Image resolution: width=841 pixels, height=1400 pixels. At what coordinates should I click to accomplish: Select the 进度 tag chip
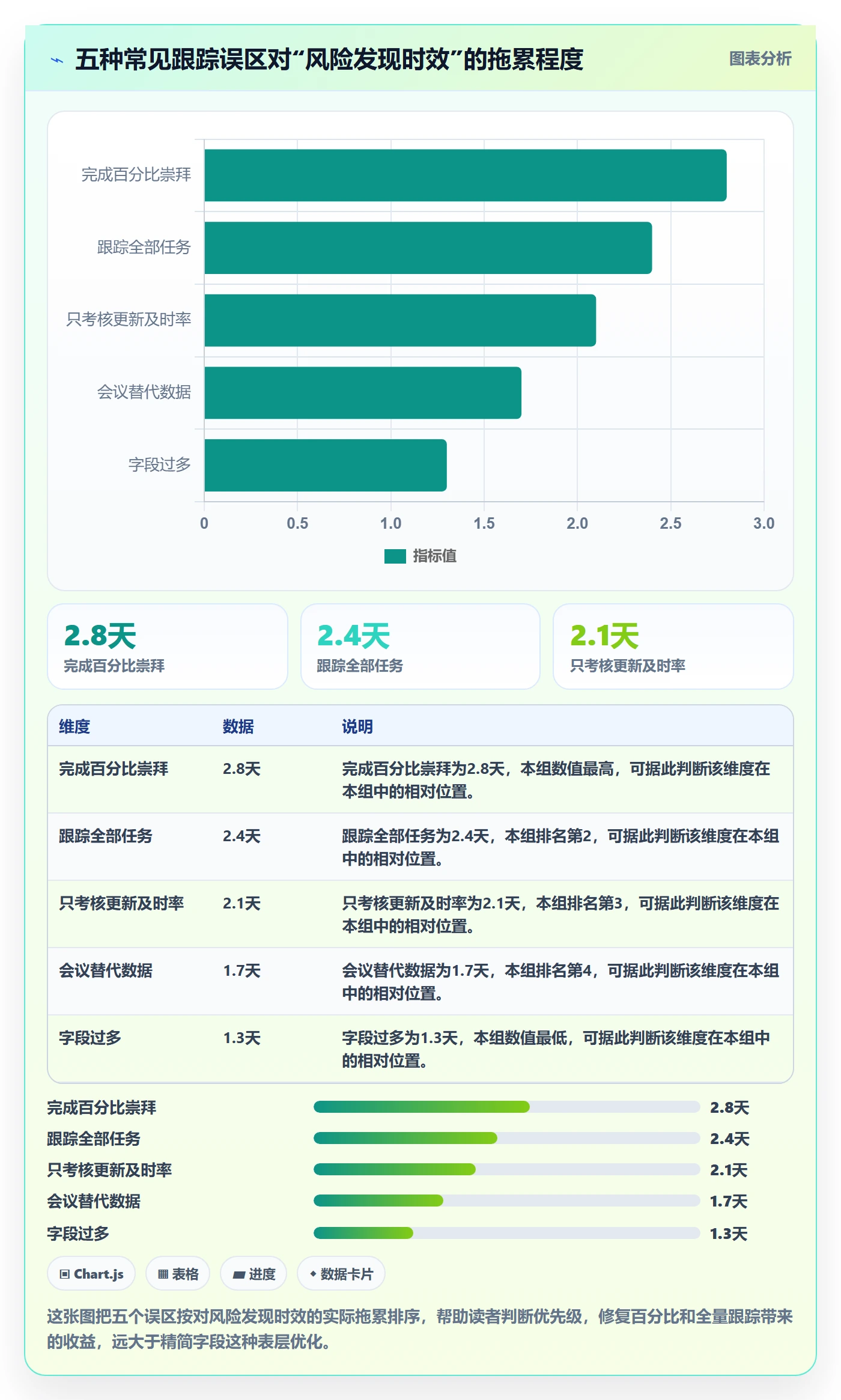coord(254,1274)
